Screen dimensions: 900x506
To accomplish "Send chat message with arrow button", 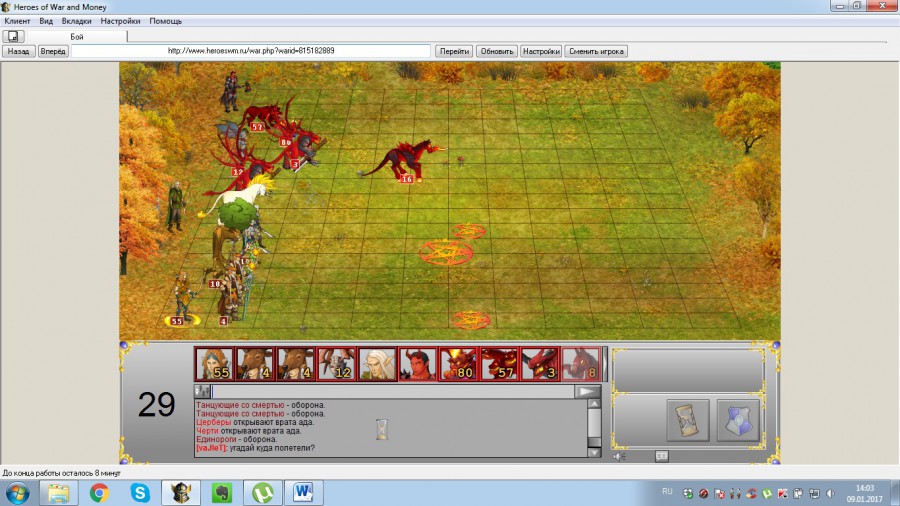I will click(587, 391).
